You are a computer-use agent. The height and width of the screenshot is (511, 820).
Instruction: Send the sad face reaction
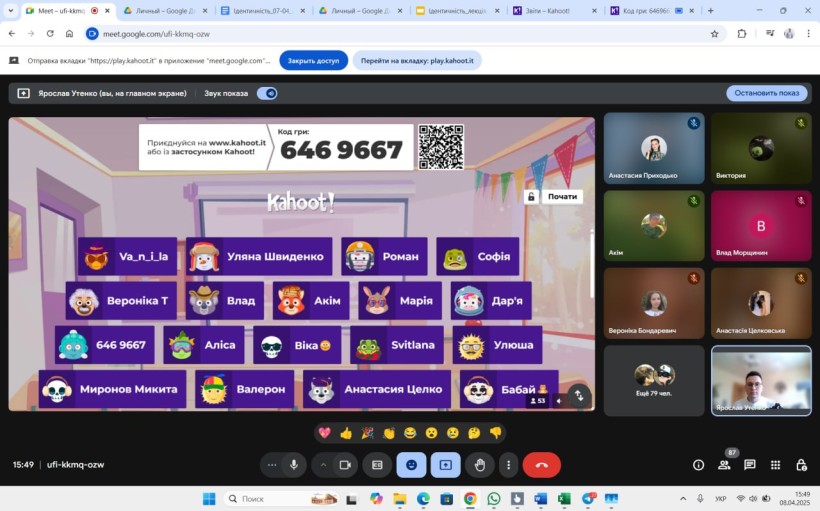(453, 433)
